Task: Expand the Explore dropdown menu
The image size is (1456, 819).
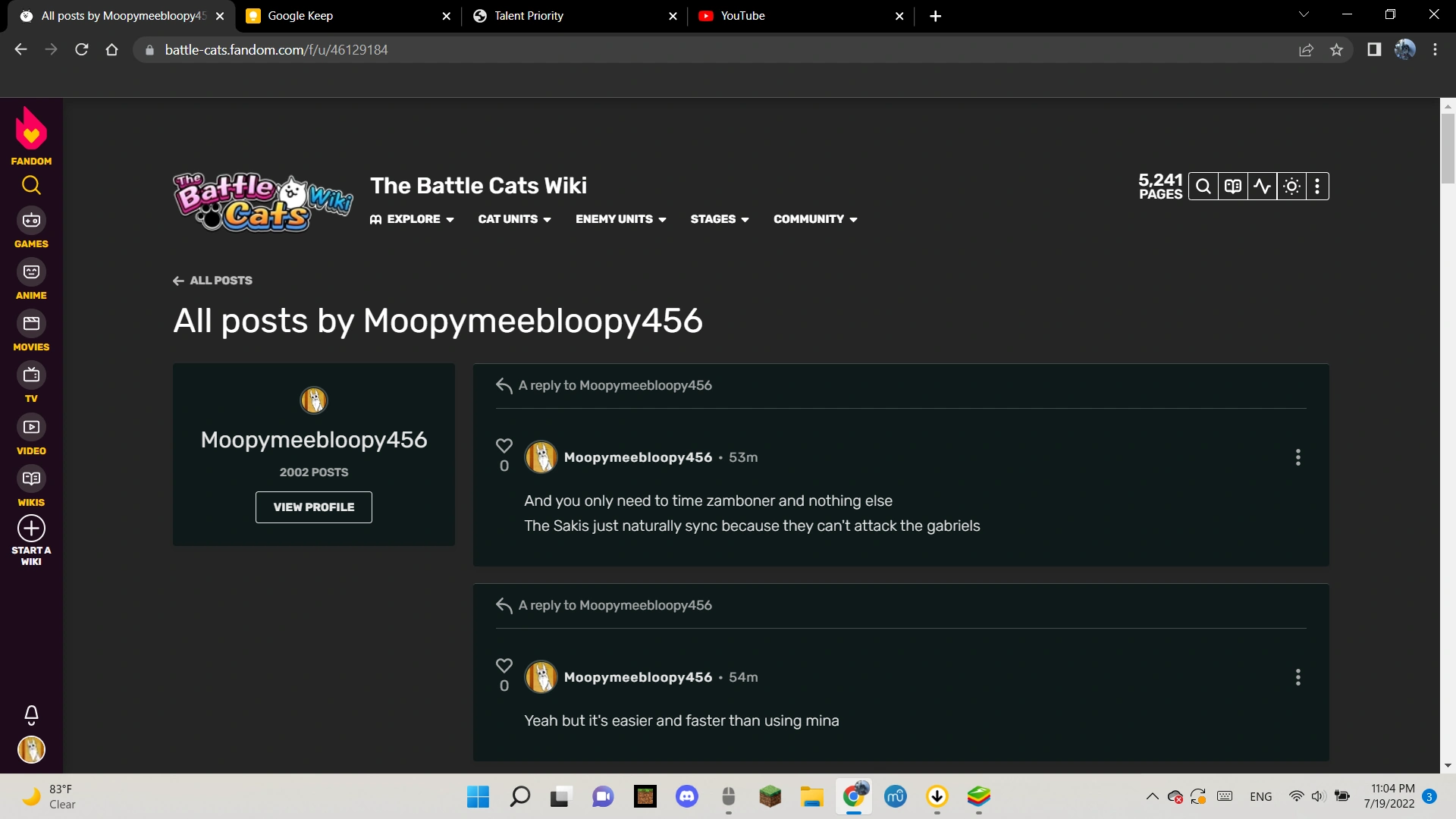Action: click(x=413, y=219)
